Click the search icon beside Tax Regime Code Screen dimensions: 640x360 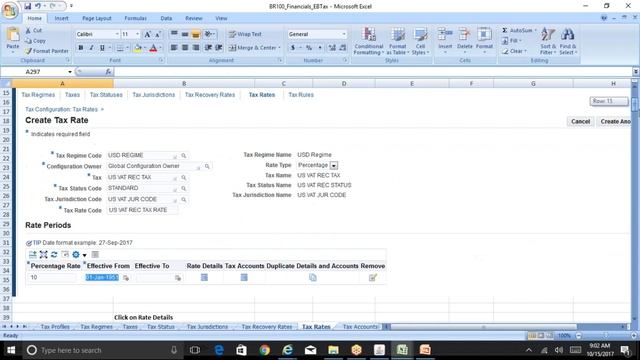coord(184,156)
